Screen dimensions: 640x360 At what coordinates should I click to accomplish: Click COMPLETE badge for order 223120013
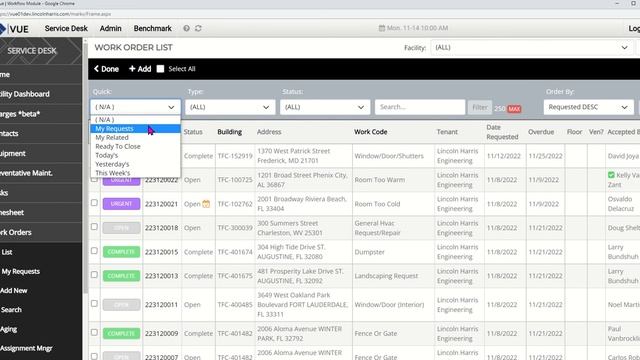(121, 276)
